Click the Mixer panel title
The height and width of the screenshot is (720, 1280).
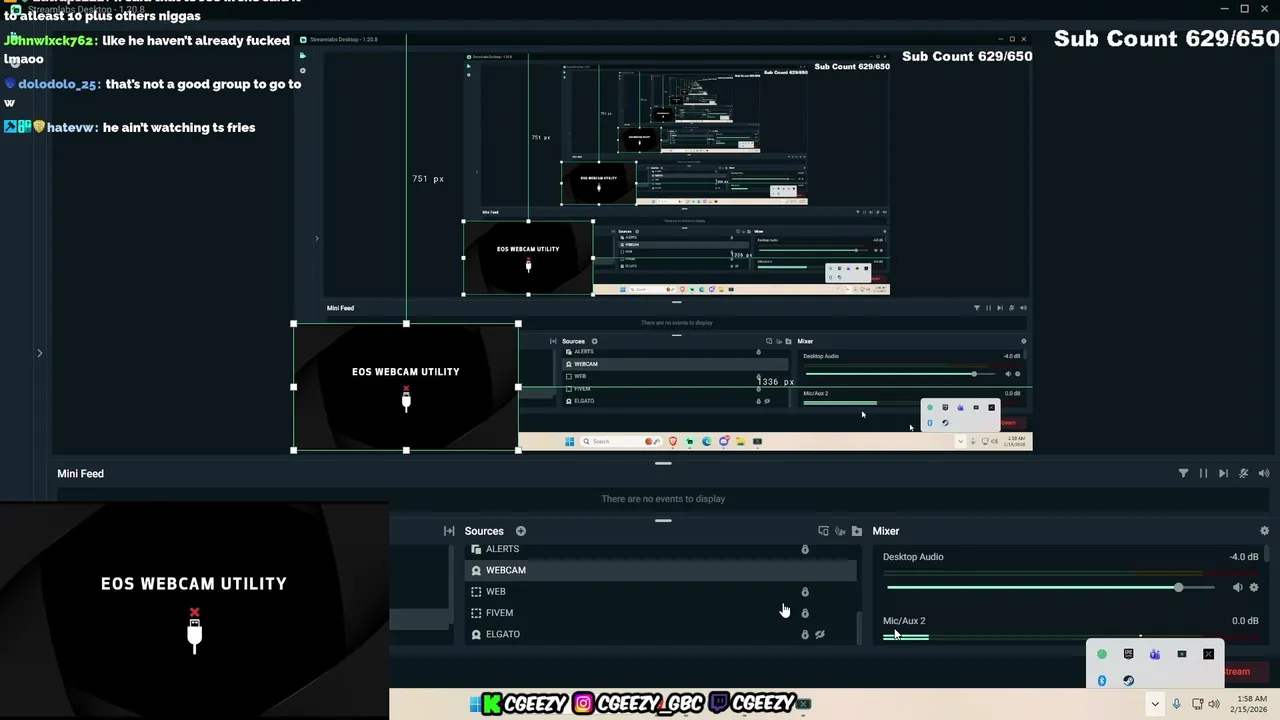click(886, 531)
